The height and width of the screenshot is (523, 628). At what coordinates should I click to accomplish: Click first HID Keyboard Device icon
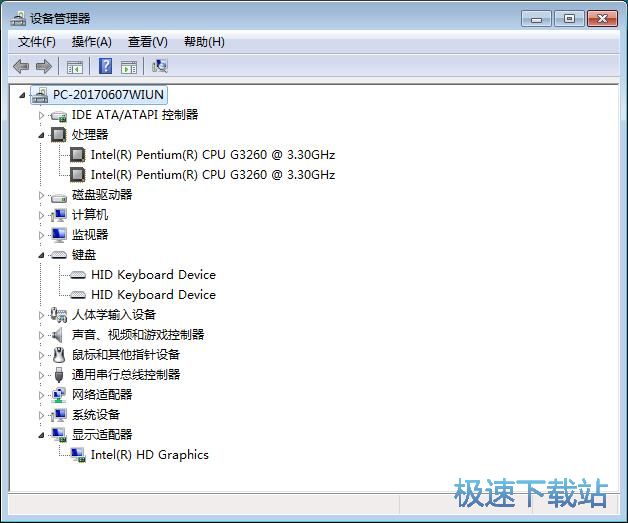click(77, 275)
